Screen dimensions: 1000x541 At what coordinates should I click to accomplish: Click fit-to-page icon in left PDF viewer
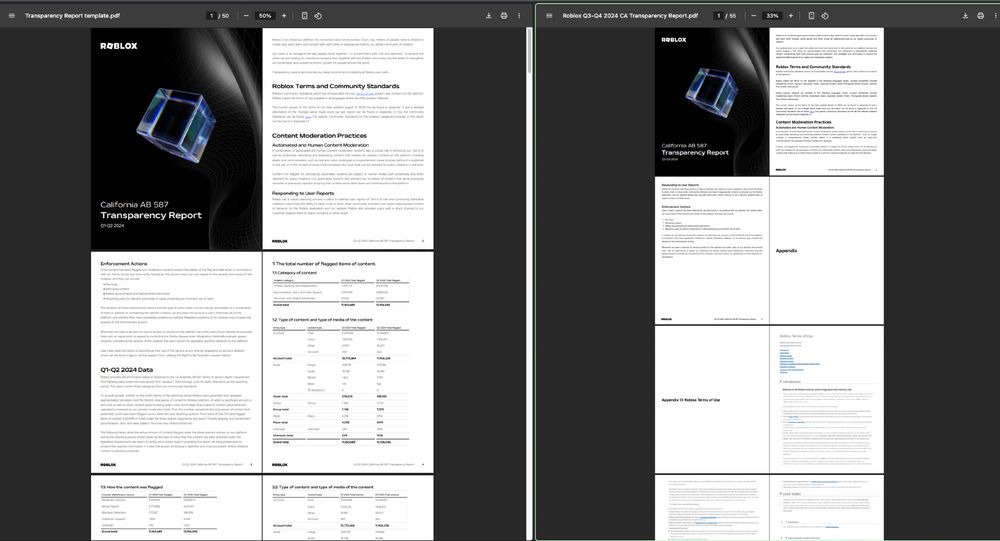click(x=304, y=15)
